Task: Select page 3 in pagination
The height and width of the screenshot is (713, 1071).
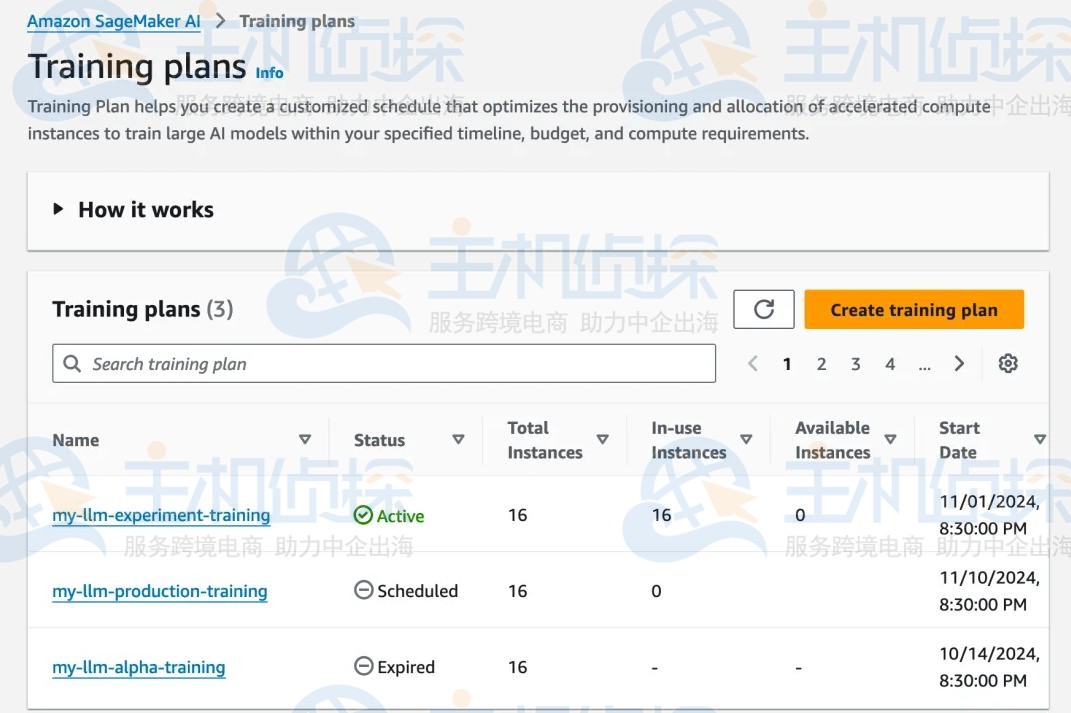Action: point(855,364)
